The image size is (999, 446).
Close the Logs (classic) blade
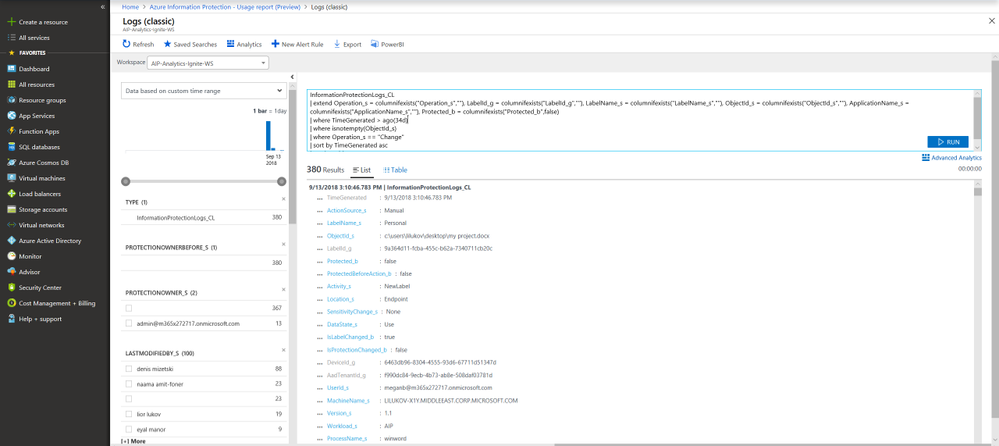point(991,21)
